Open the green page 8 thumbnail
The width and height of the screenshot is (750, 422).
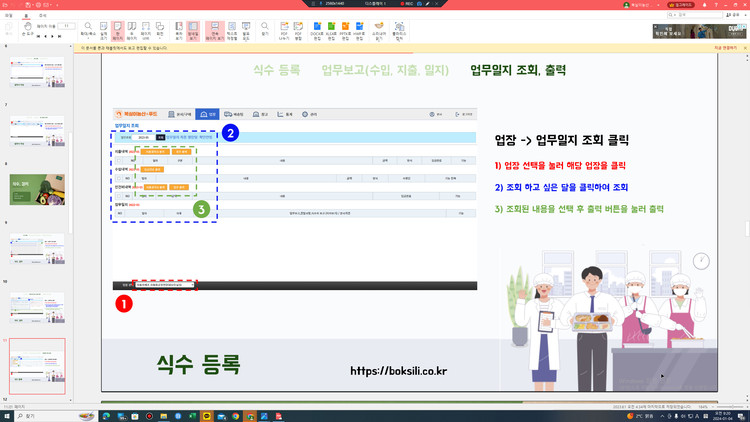[37, 189]
